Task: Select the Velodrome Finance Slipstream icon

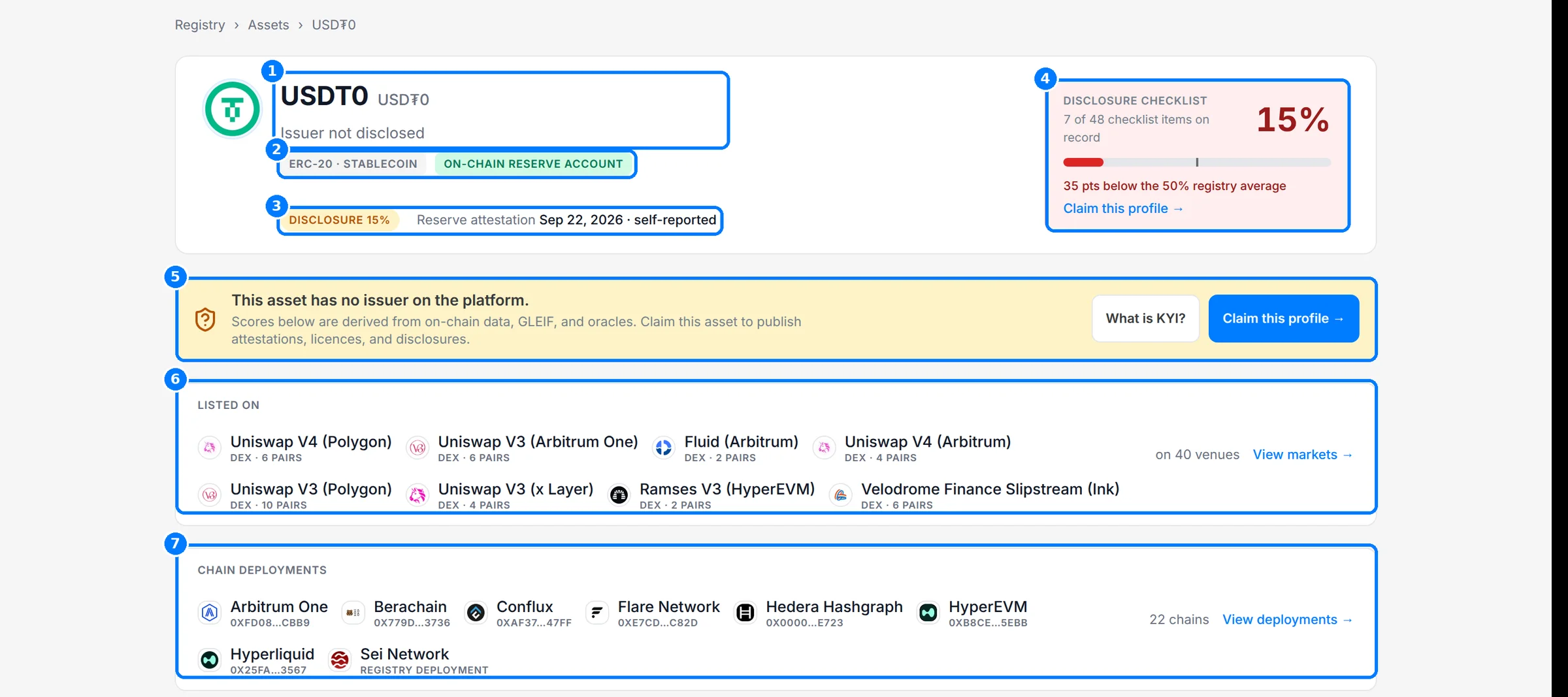Action: 840,495
